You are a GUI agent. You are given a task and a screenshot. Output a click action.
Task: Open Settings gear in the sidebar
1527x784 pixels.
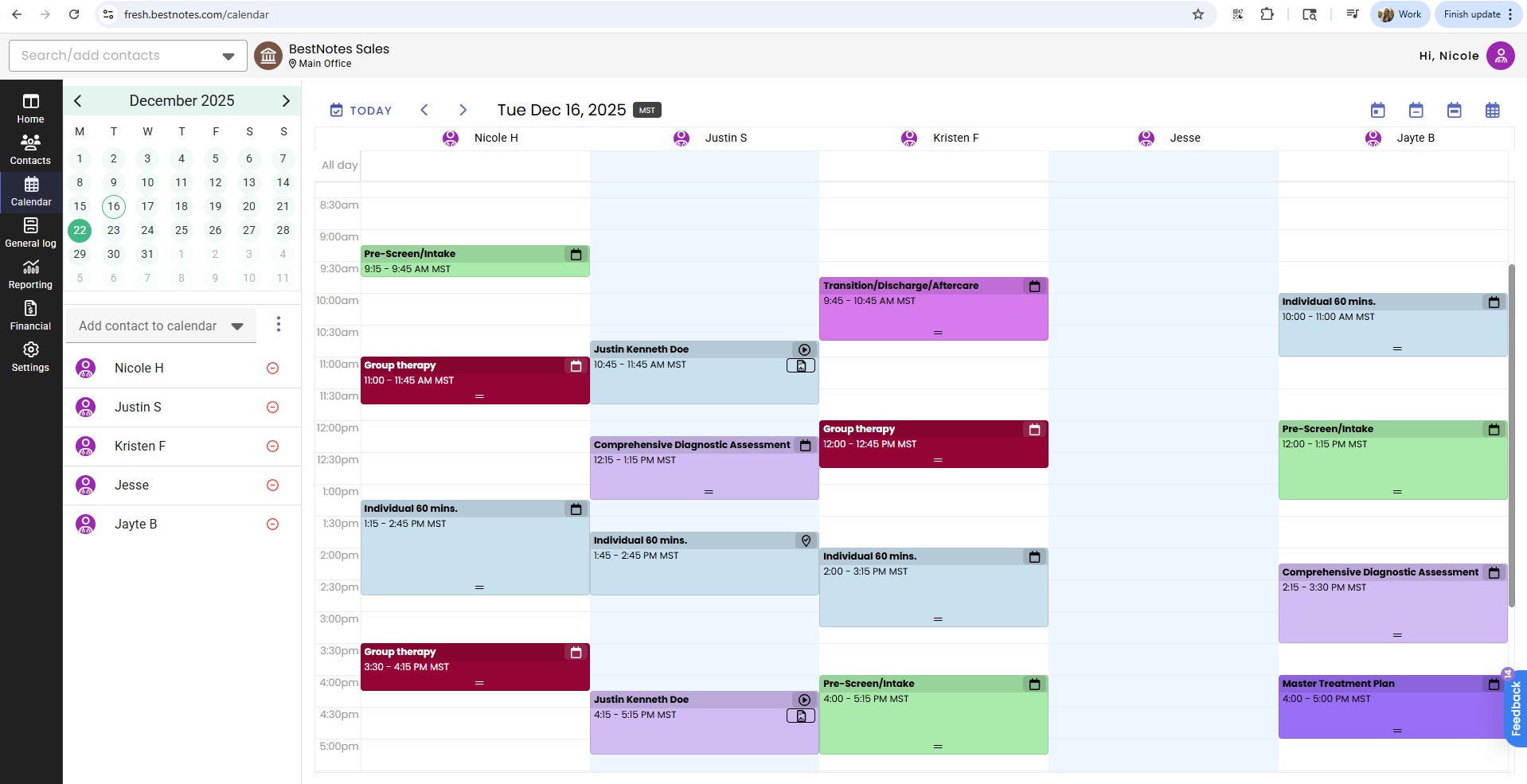30,357
